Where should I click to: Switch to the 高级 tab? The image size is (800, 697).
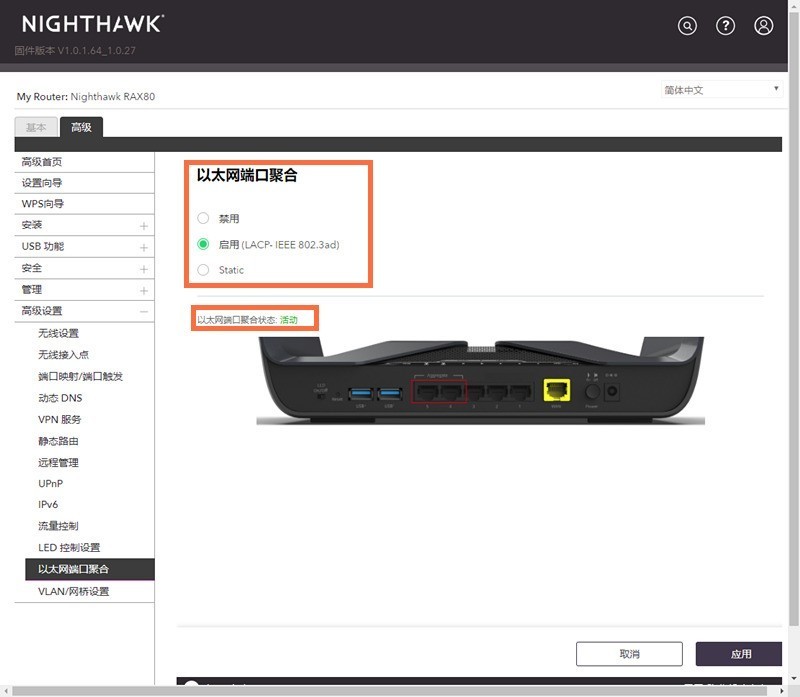[x=81, y=127]
